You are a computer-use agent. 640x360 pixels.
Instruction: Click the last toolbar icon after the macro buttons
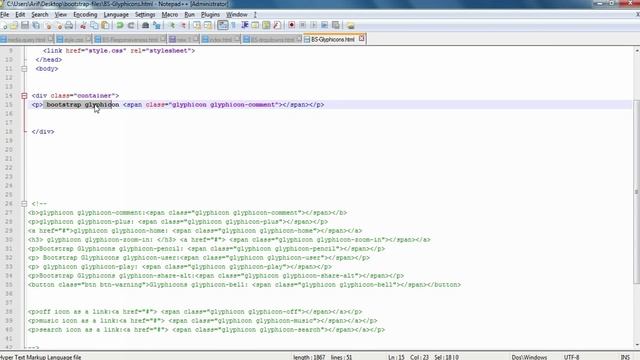(x=351, y=26)
